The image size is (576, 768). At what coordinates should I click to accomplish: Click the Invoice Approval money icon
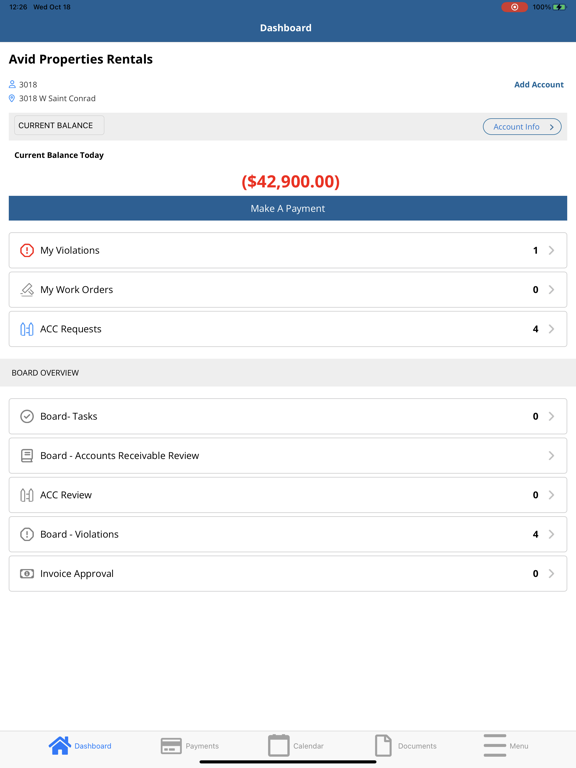(27, 574)
